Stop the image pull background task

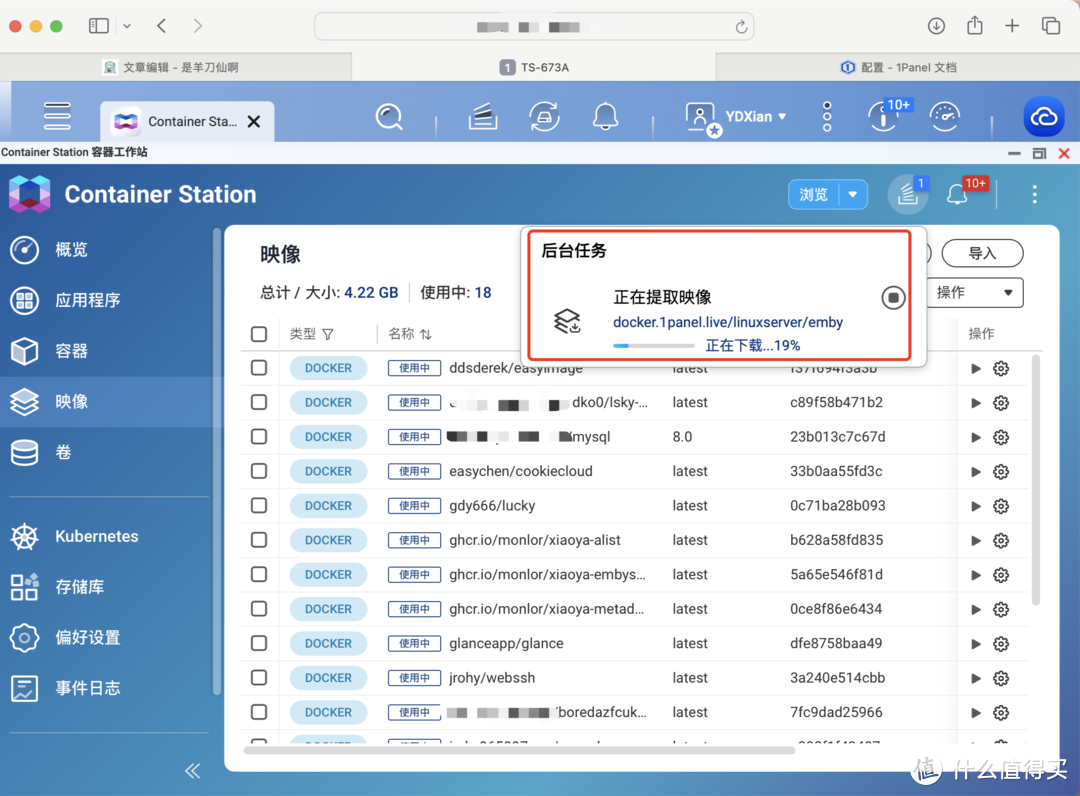pos(893,298)
